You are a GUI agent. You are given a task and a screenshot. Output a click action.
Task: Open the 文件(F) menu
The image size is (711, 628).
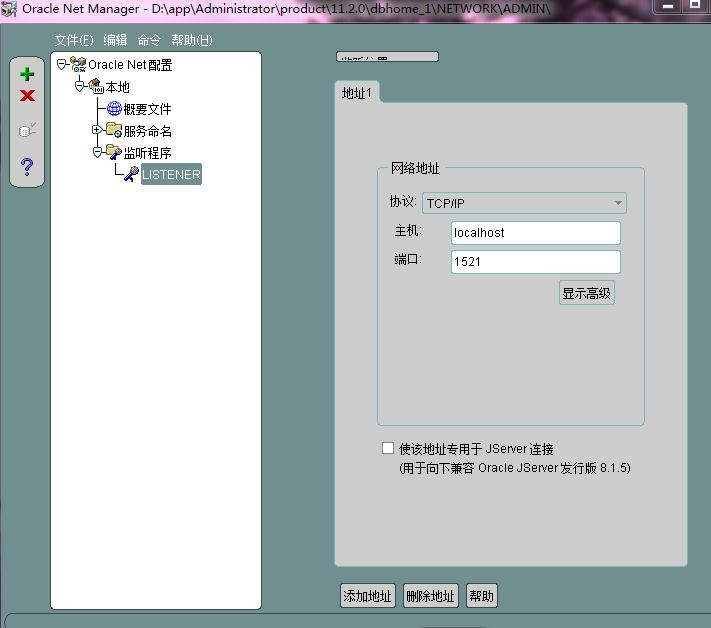74,40
